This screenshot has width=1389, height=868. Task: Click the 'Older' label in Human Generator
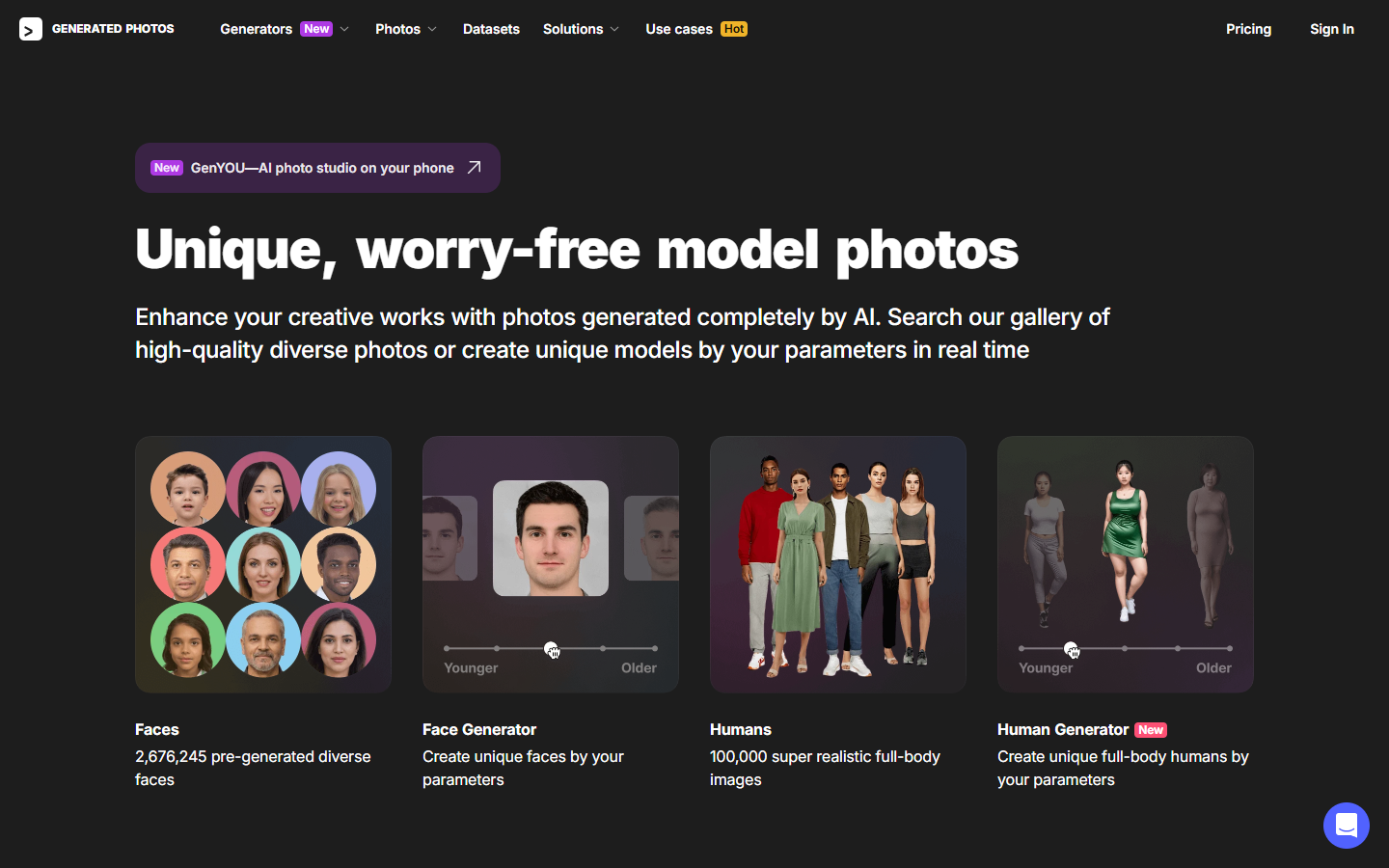1213,667
